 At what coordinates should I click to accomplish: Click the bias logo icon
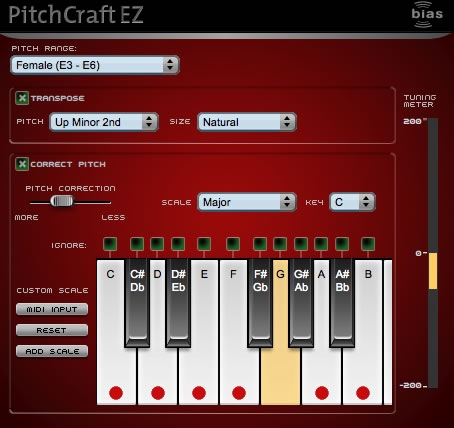pyautogui.click(x=427, y=14)
